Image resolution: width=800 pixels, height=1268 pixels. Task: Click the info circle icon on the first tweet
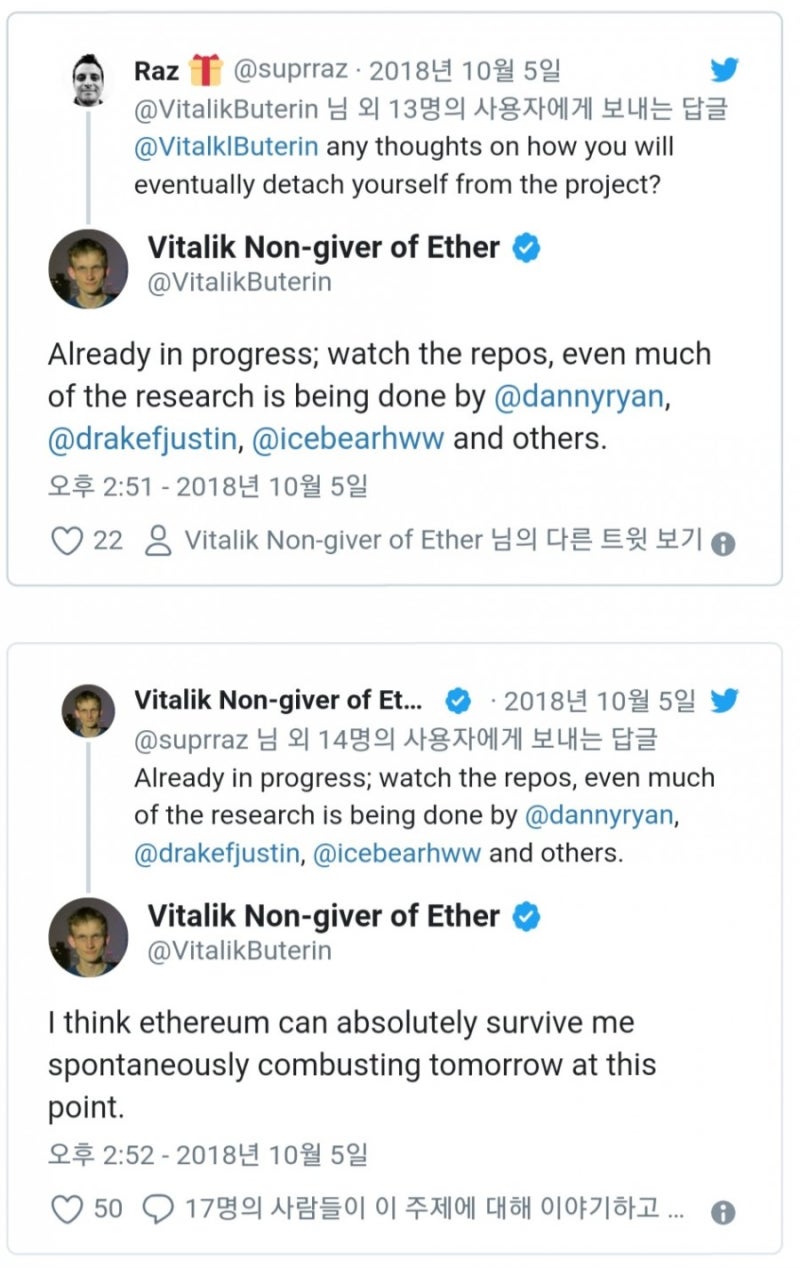tap(725, 542)
